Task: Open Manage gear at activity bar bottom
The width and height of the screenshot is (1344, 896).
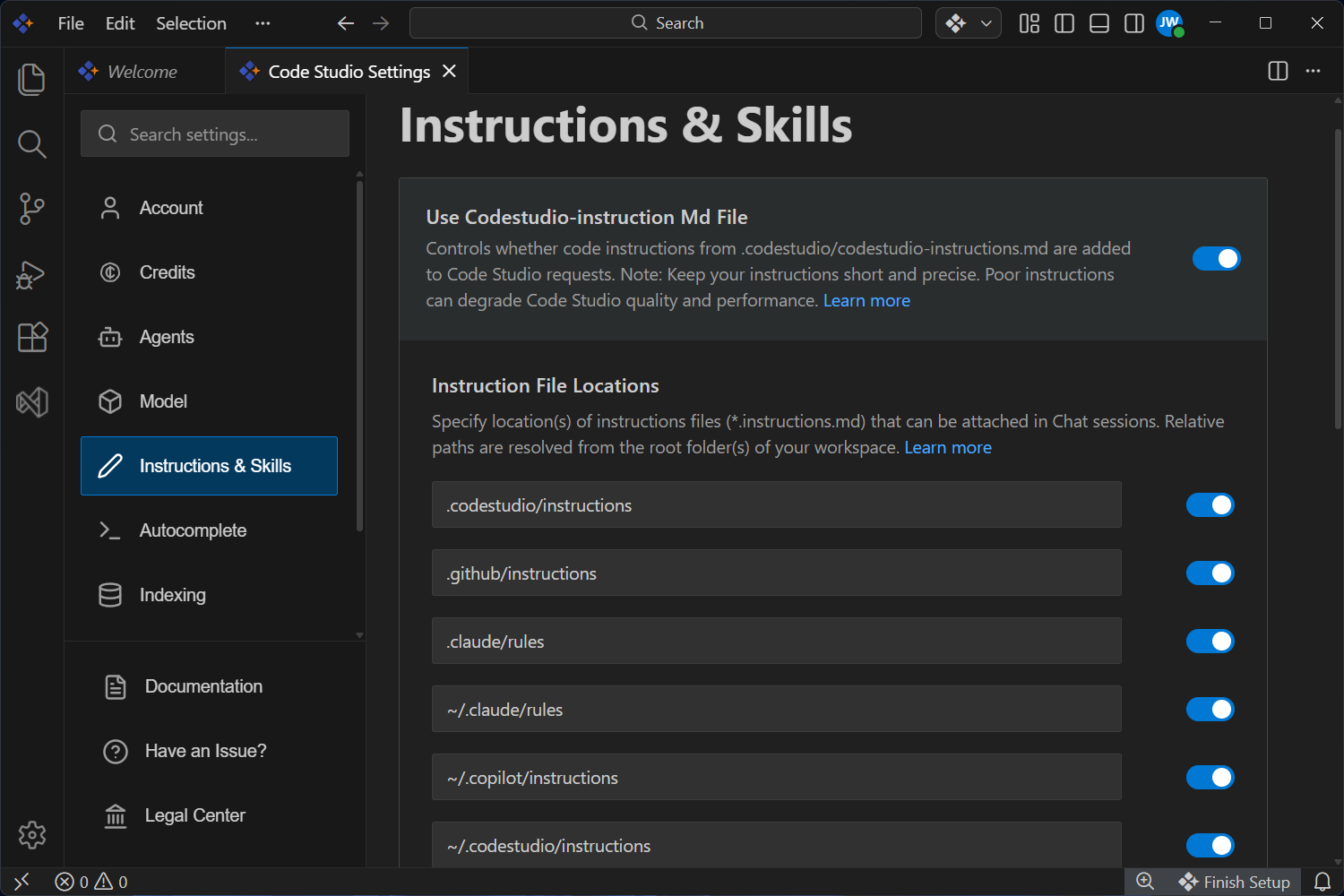Action: (x=31, y=835)
